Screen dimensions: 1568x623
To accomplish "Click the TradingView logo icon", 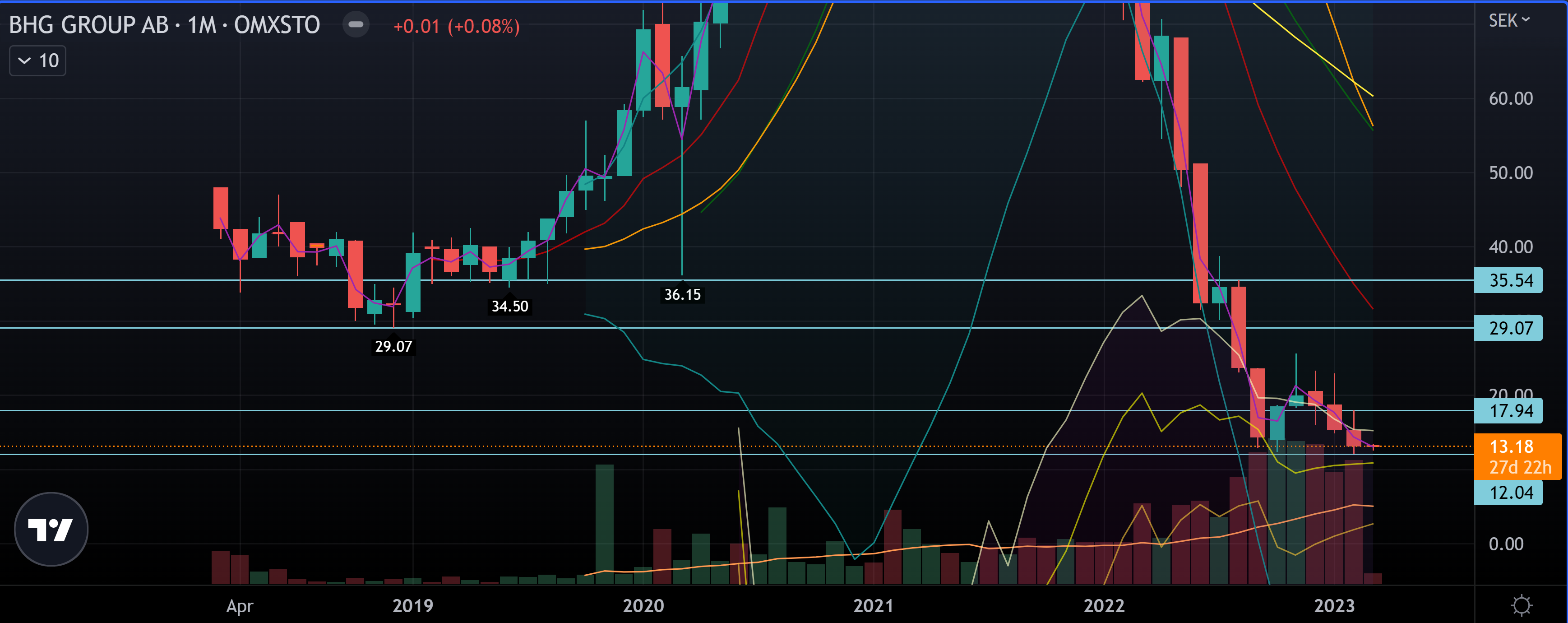I will 51,529.
